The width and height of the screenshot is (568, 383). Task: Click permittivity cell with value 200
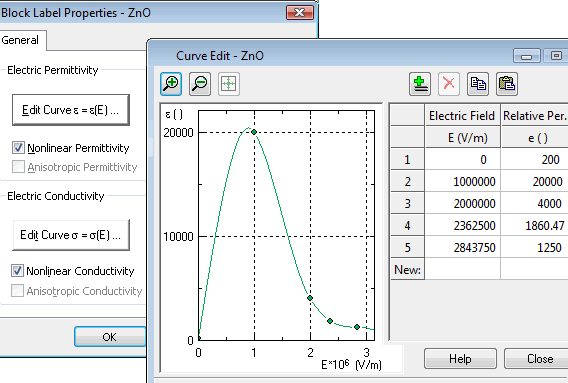pyautogui.click(x=535, y=159)
